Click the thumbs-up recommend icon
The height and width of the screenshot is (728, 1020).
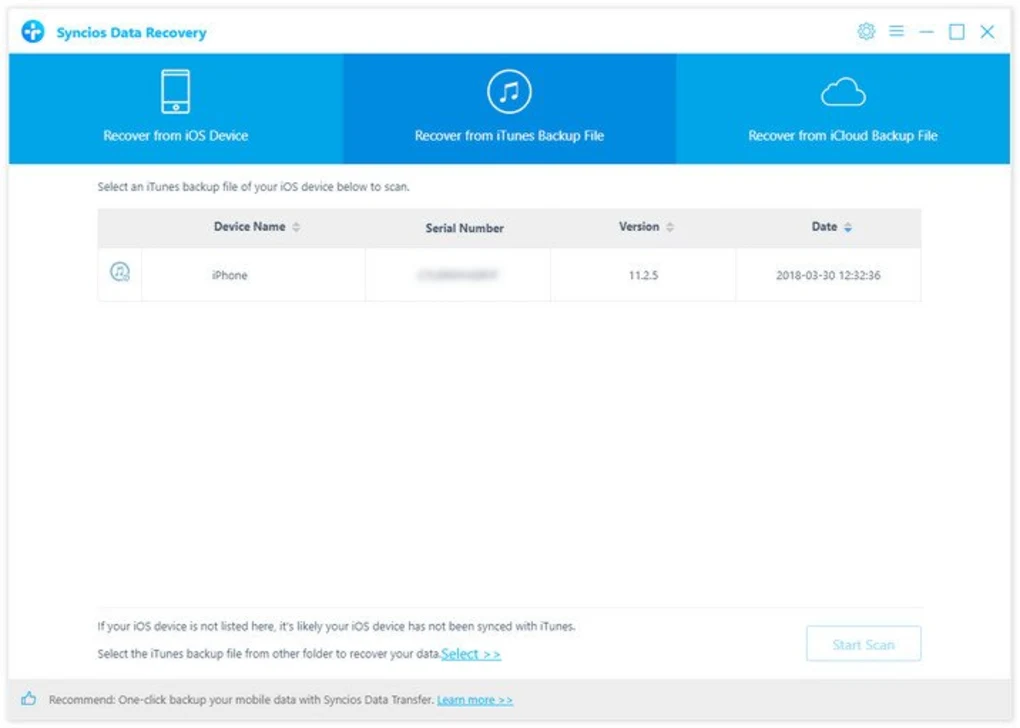29,700
